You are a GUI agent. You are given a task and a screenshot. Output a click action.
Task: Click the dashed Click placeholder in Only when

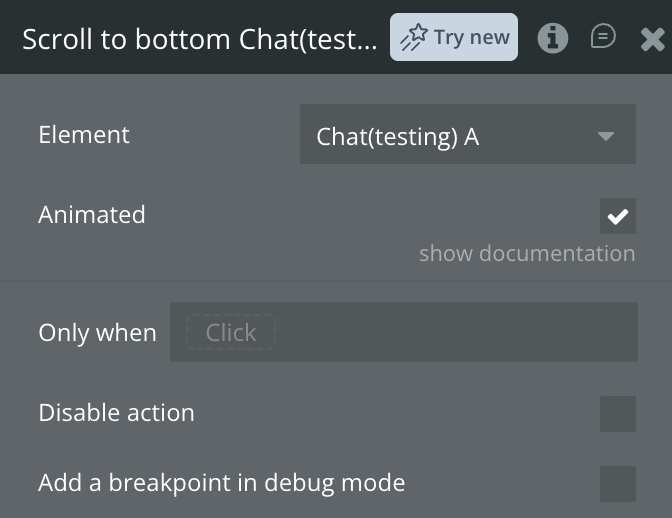coord(231,332)
